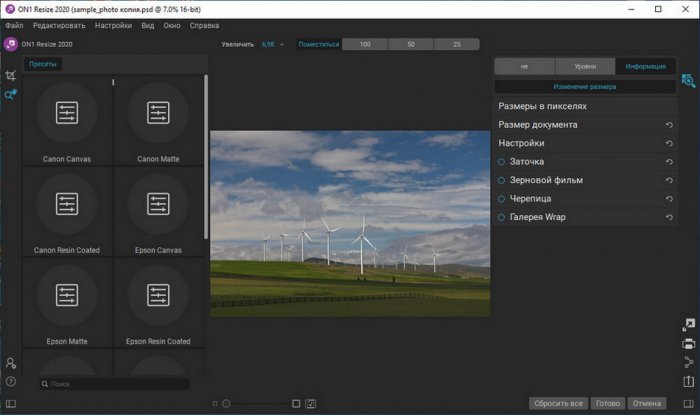Screen dimensions: 700x415
Task: Reset the Заточка section
Action: [669, 162]
